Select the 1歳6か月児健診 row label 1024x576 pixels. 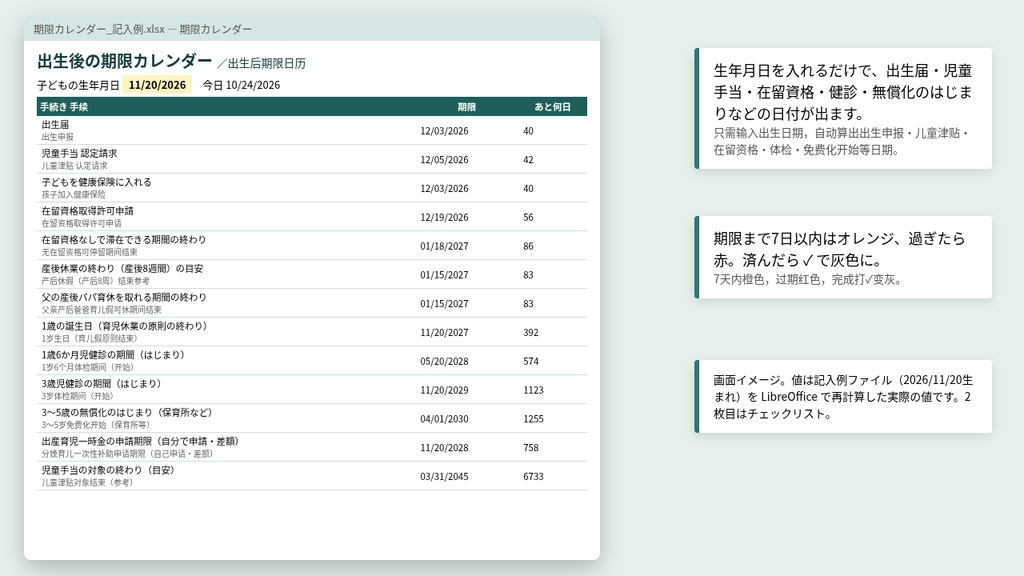coord(114,355)
